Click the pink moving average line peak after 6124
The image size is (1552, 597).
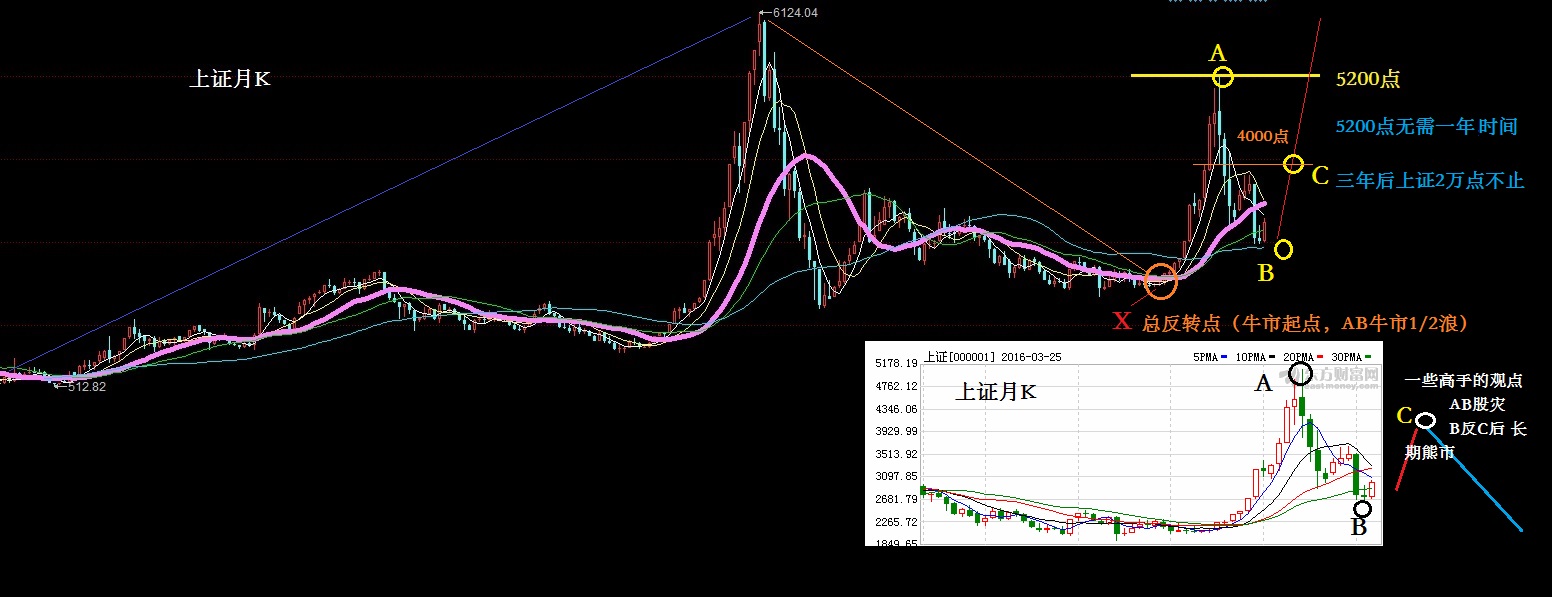(x=805, y=158)
